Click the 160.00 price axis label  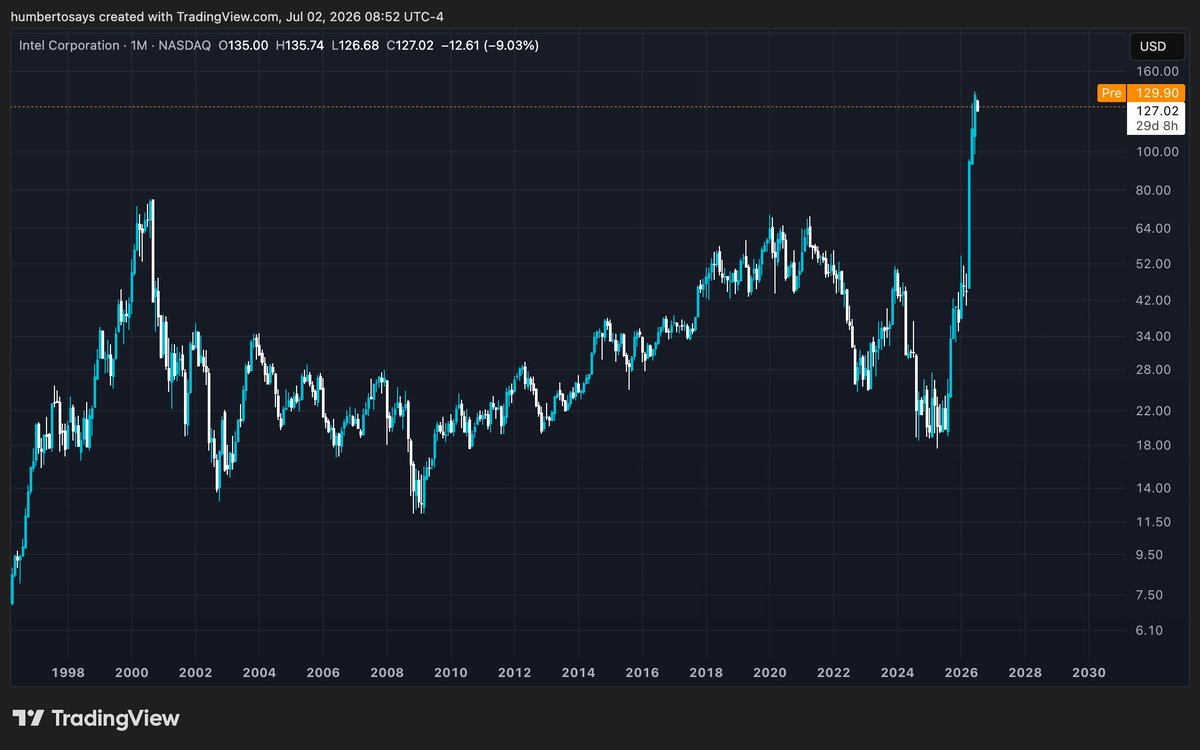pos(1156,72)
